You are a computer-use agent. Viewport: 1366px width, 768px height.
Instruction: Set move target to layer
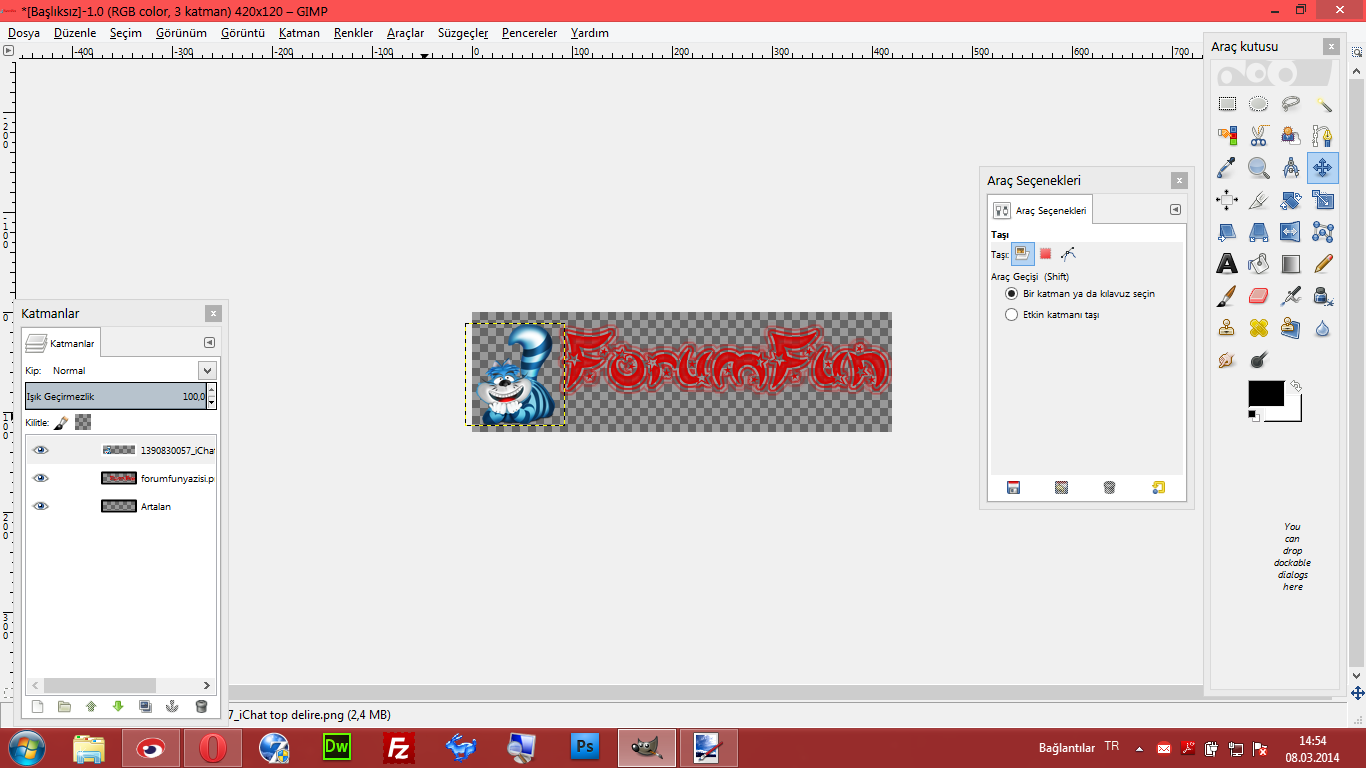pos(1023,254)
